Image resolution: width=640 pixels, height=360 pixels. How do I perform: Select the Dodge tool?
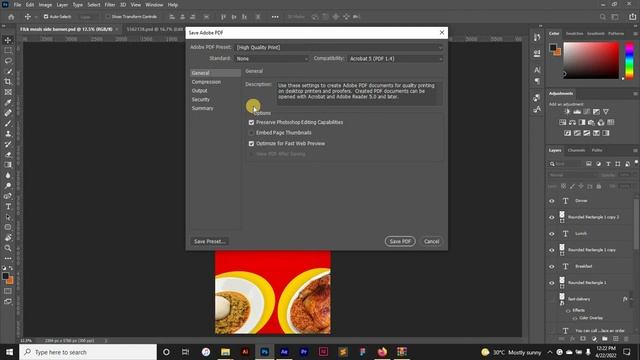(x=8, y=186)
